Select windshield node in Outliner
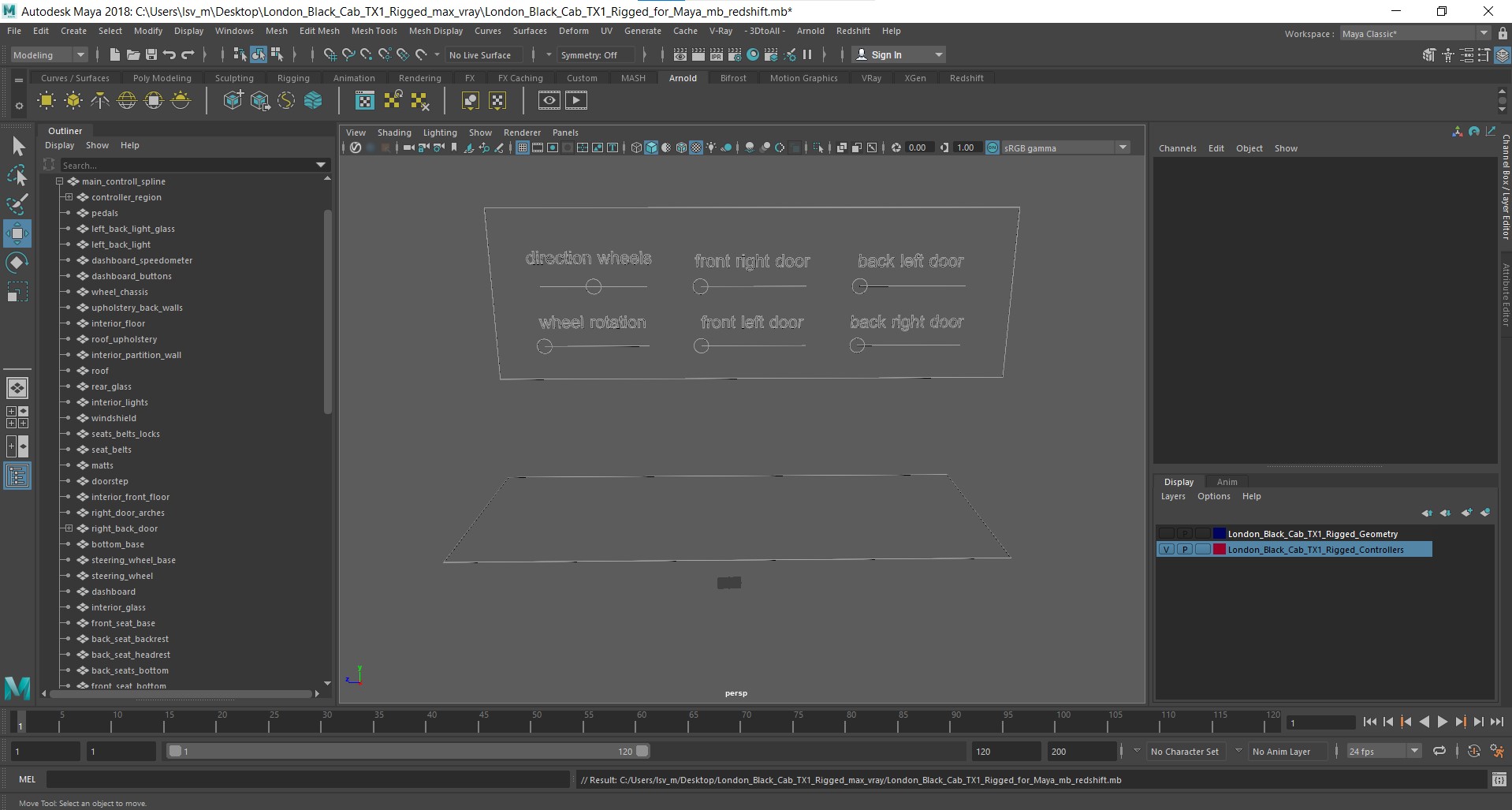Image resolution: width=1512 pixels, height=810 pixels. [114, 418]
